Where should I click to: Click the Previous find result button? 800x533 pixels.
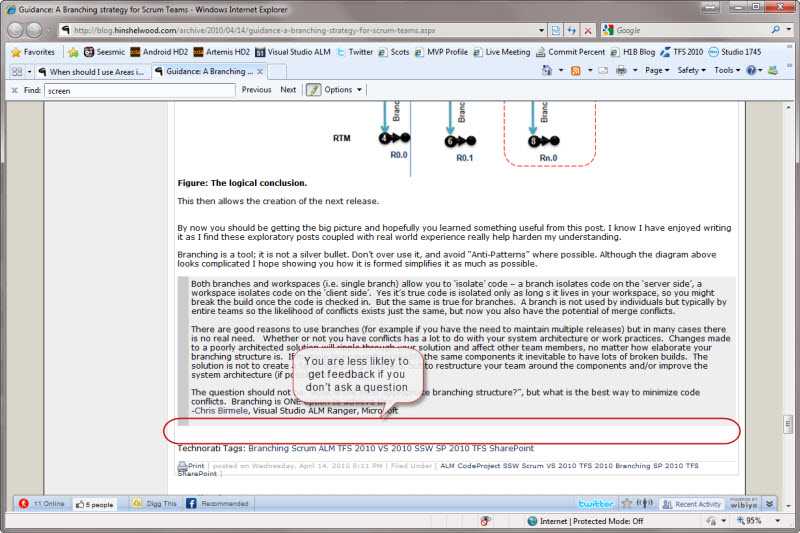(256, 90)
